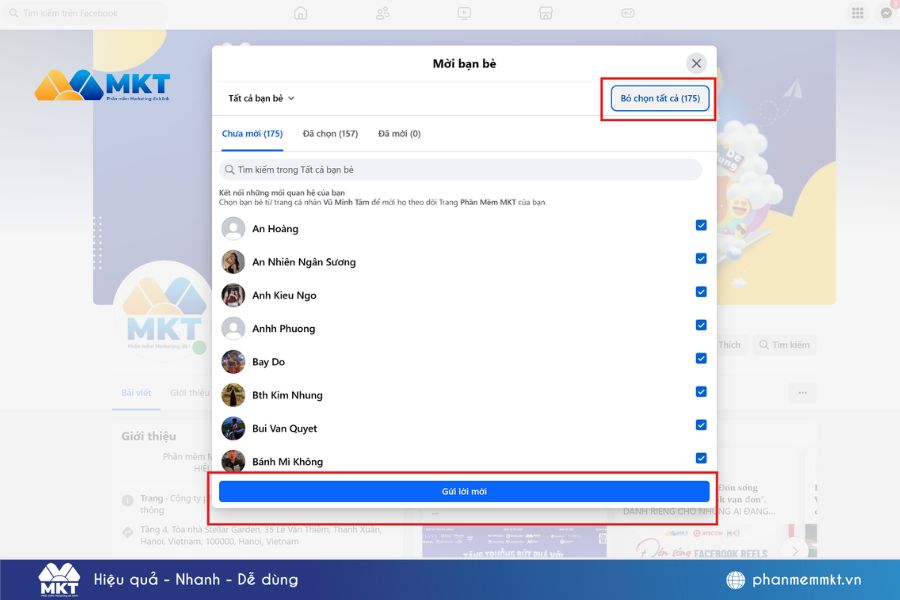
Task: Click Bỏ chọn tất cả (175) button
Action: (x=660, y=98)
